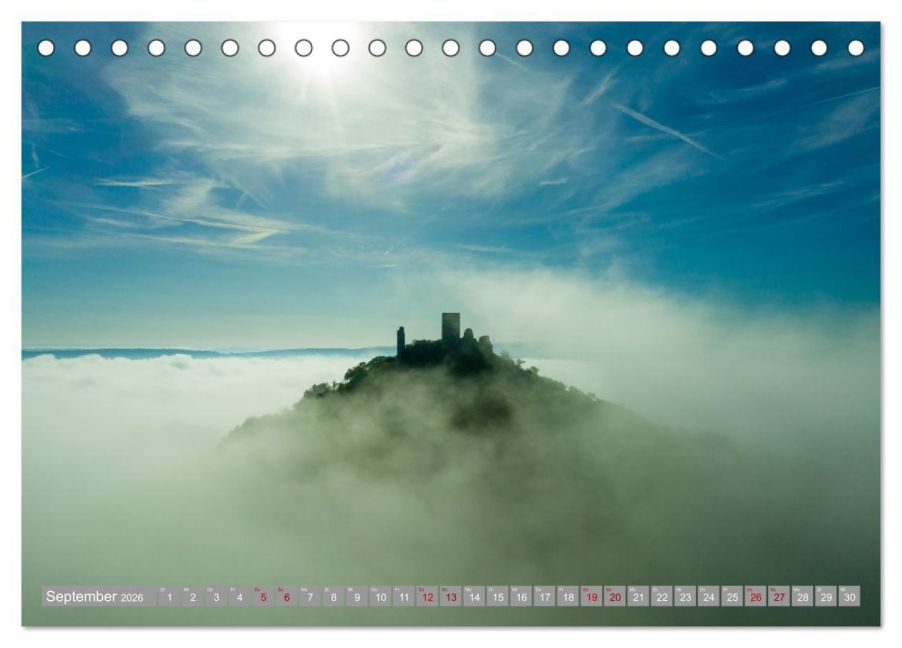Select the red day 19 cell
Viewport: 902px width, 648px height.
coord(591,596)
